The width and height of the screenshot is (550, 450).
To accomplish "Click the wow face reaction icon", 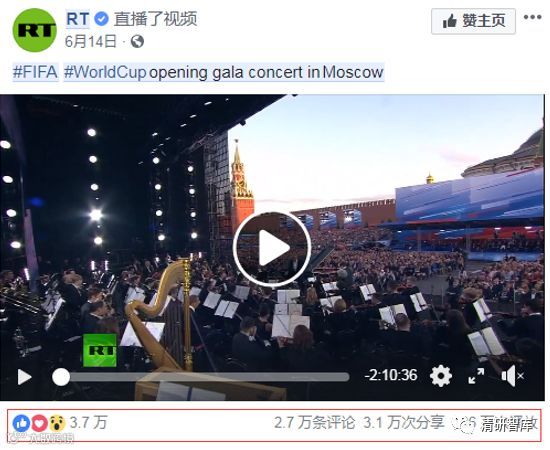I will [57, 423].
